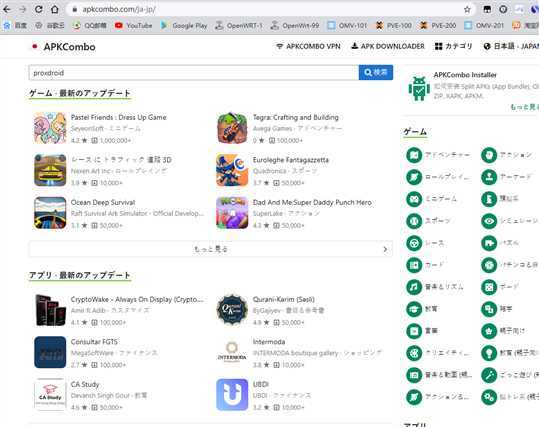Select graduation-cap 教育 education category
The image size is (539, 427).
click(422, 309)
